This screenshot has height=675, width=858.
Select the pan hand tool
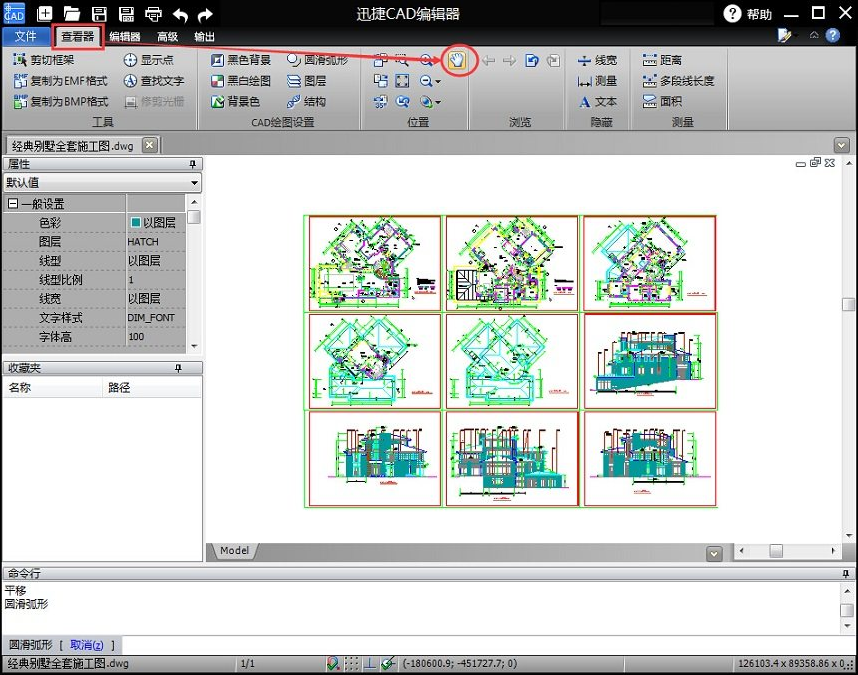coord(459,60)
